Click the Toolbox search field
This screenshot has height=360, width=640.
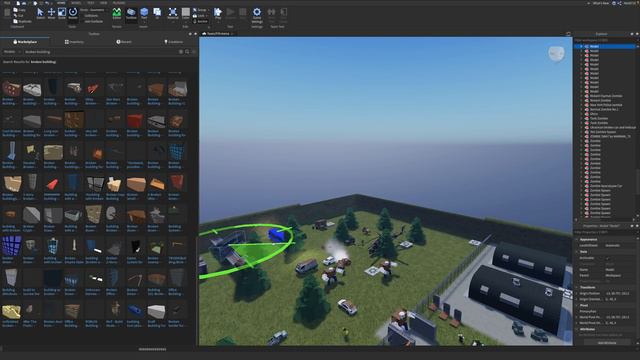click(100, 52)
